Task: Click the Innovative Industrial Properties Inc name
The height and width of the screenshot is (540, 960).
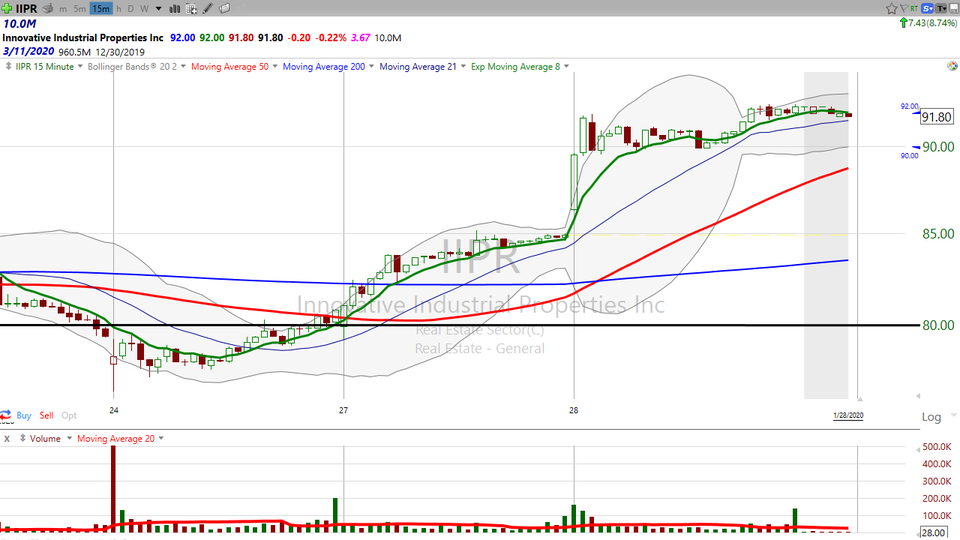Action: (x=83, y=37)
